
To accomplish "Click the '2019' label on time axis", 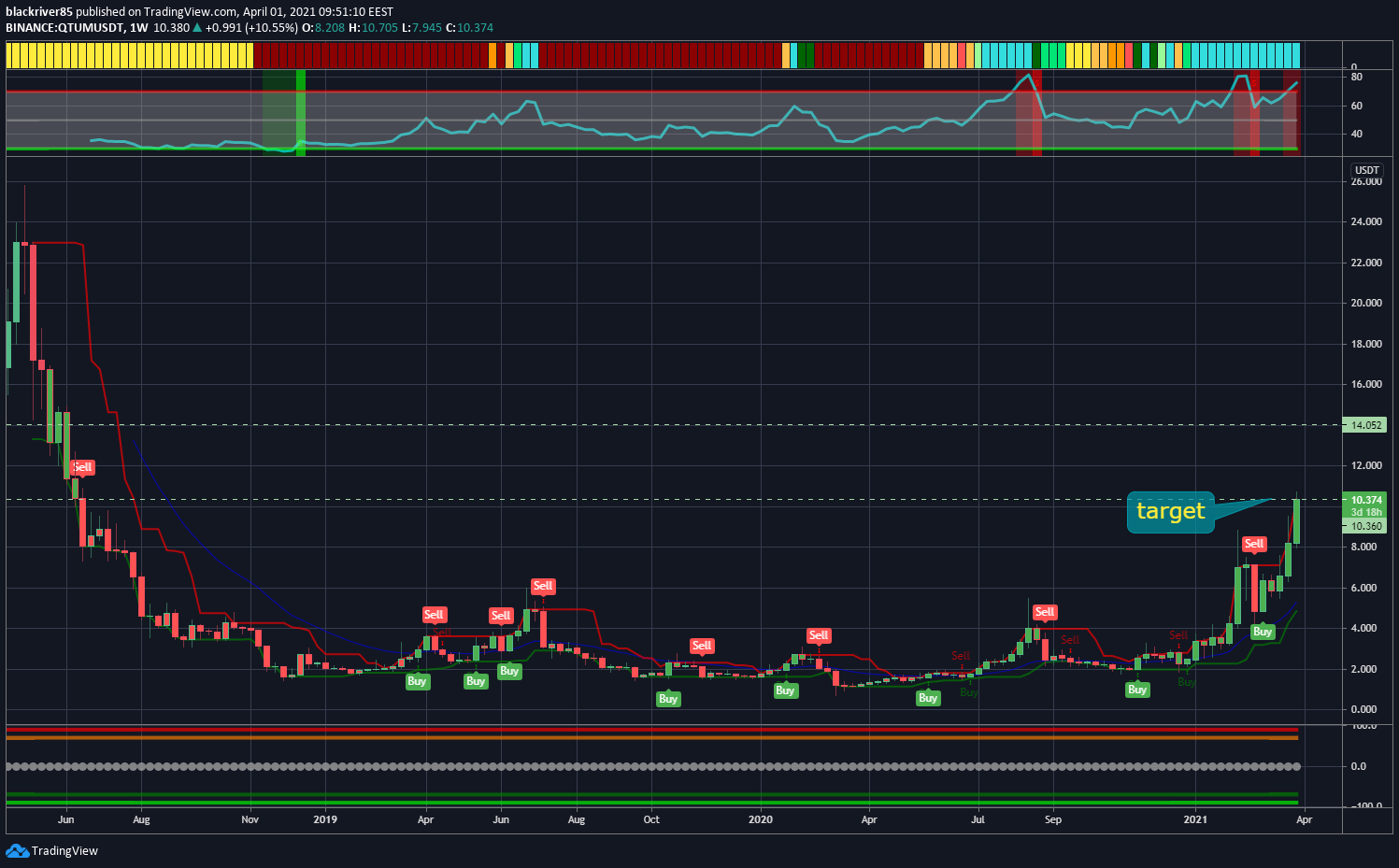I will pos(325,820).
